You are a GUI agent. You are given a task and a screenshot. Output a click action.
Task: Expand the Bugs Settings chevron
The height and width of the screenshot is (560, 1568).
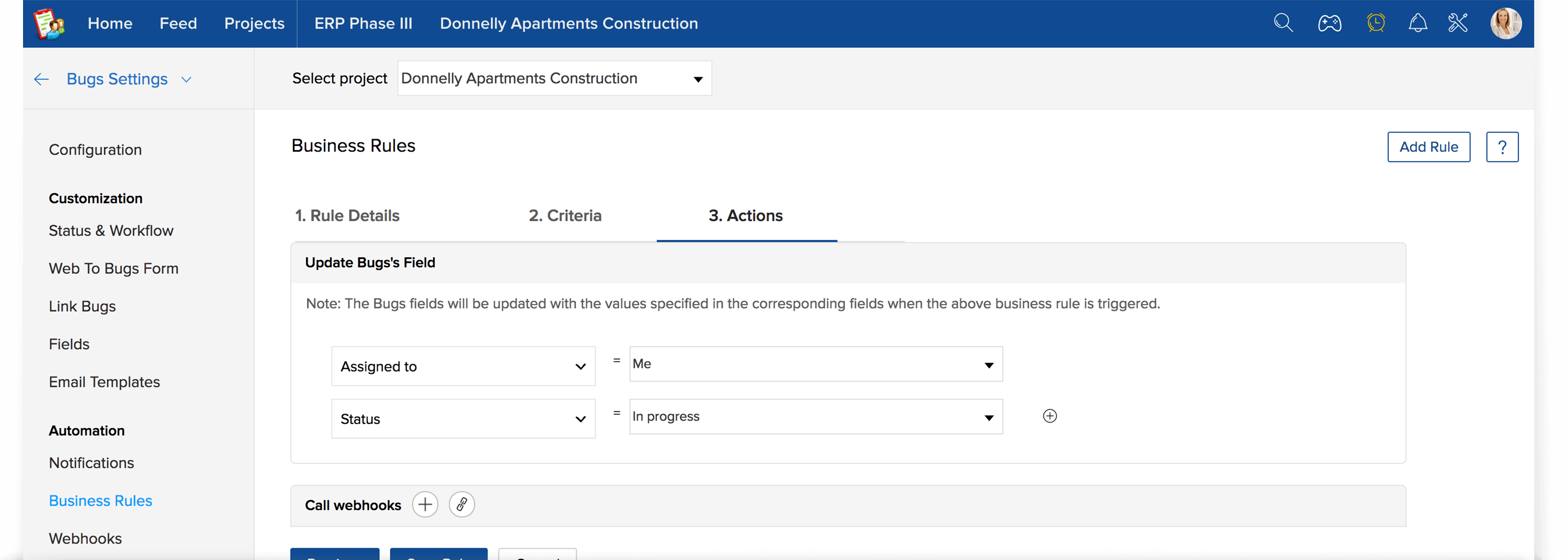(x=187, y=80)
